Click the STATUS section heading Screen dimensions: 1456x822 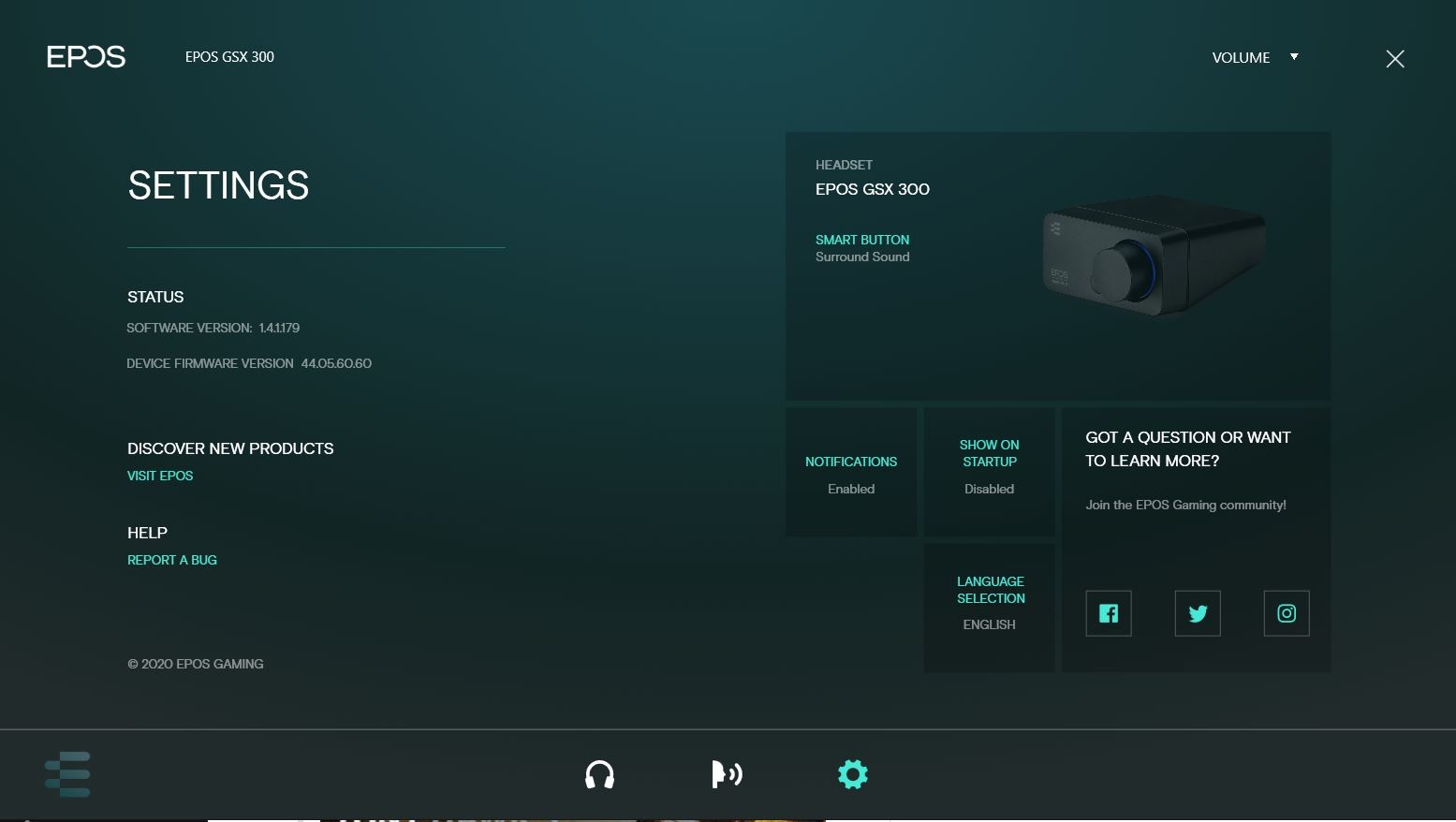pos(155,297)
